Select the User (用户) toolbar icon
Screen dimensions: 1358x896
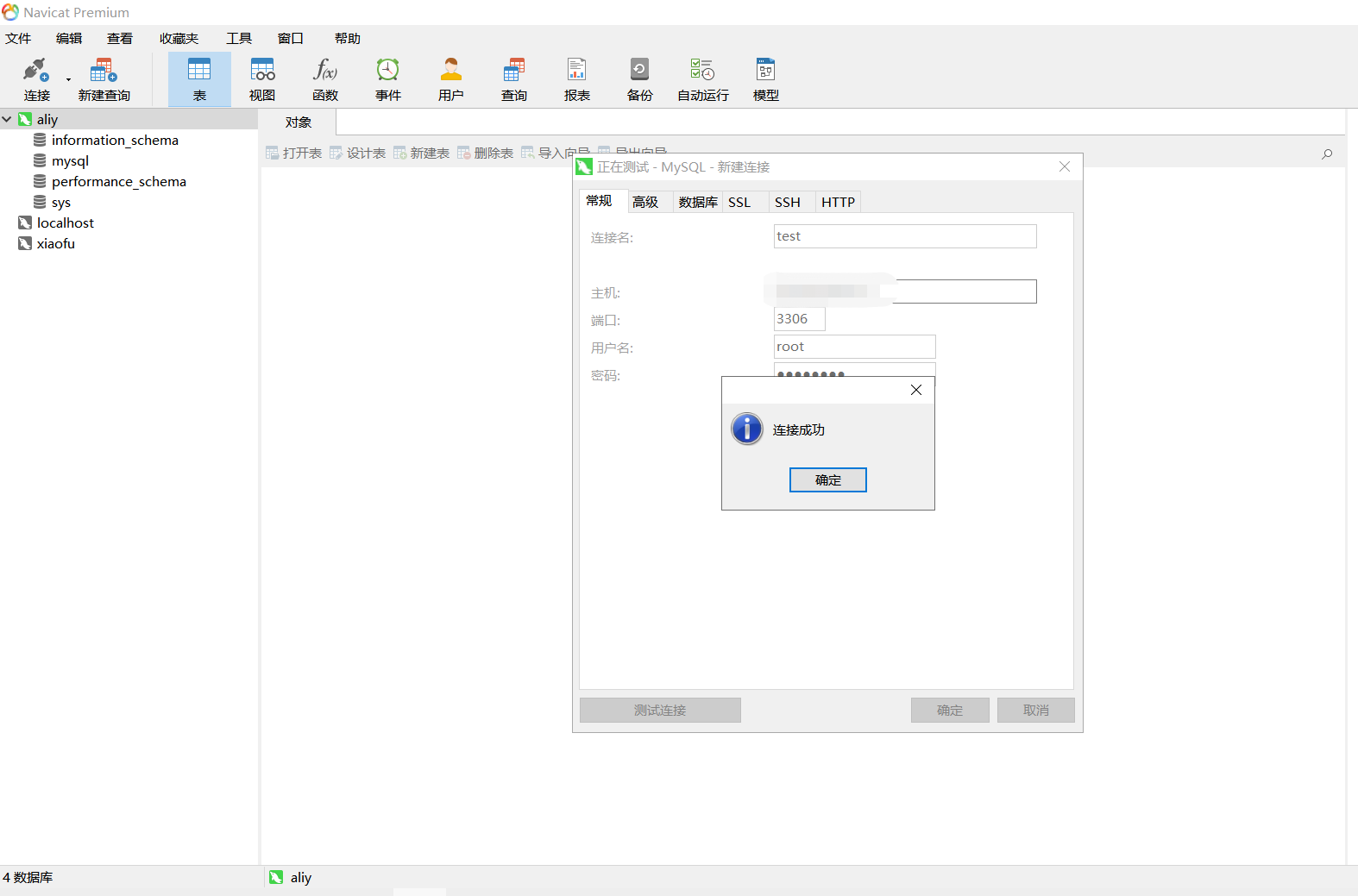(x=451, y=79)
